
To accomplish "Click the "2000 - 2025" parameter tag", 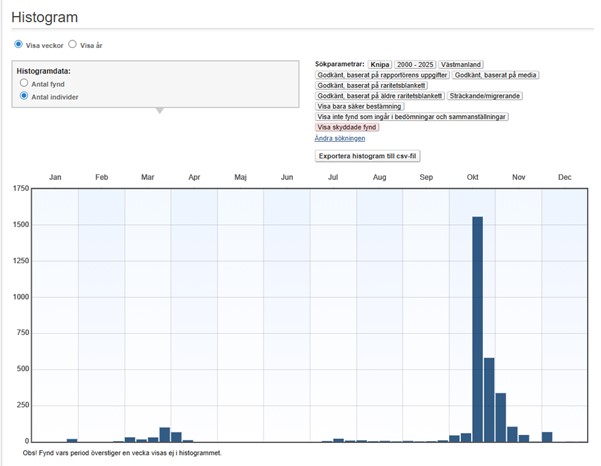I will click(416, 64).
